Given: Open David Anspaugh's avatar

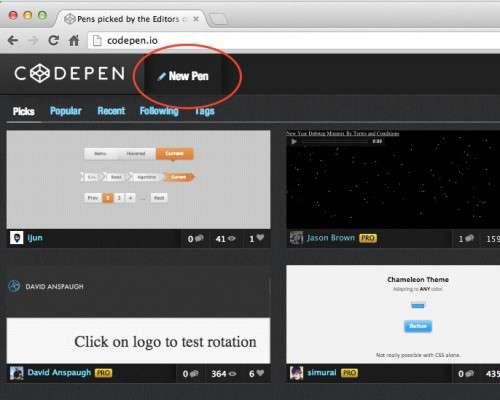Looking at the screenshot, I should [16, 373].
